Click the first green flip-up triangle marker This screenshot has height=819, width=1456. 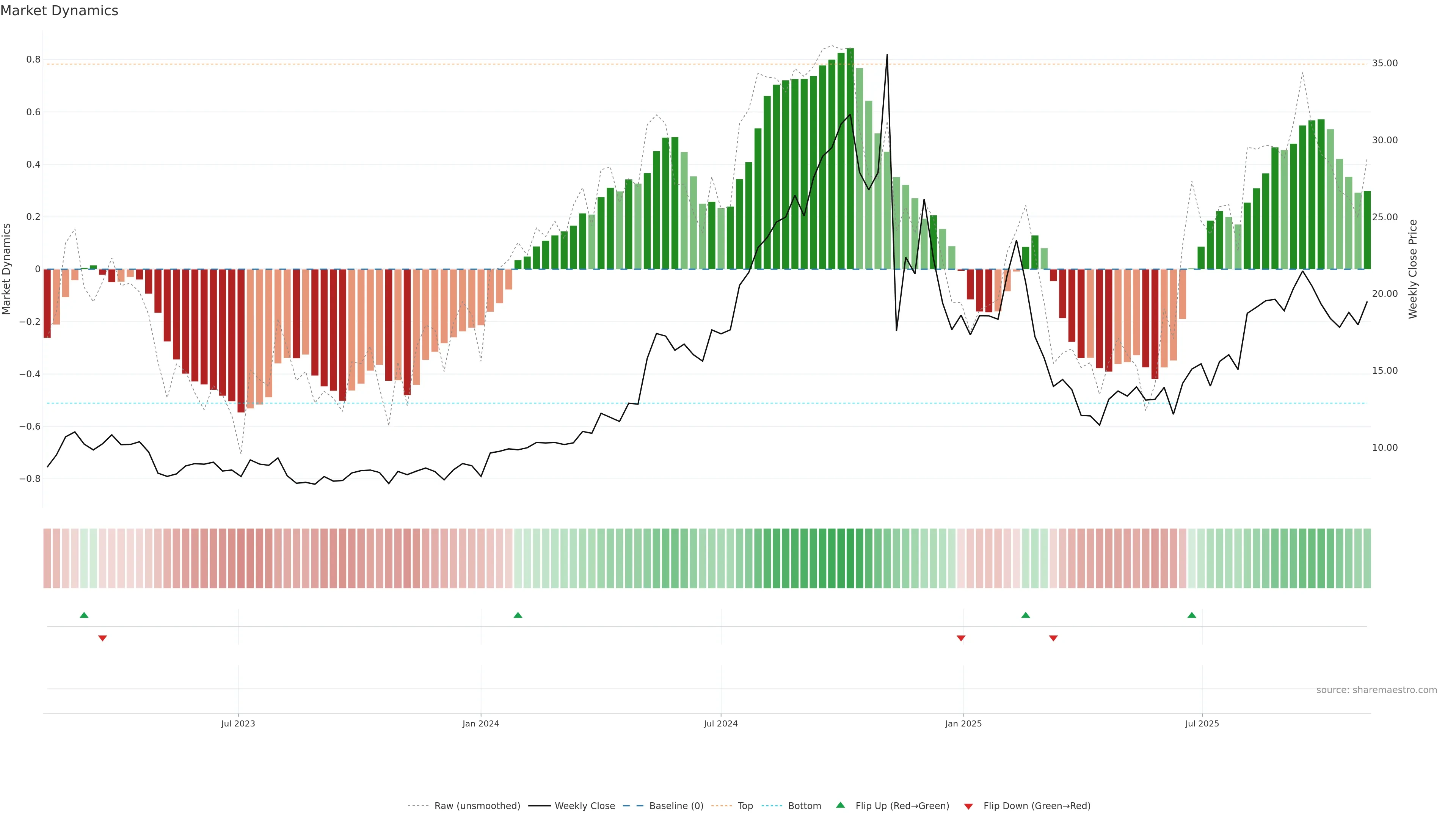pos(84,615)
